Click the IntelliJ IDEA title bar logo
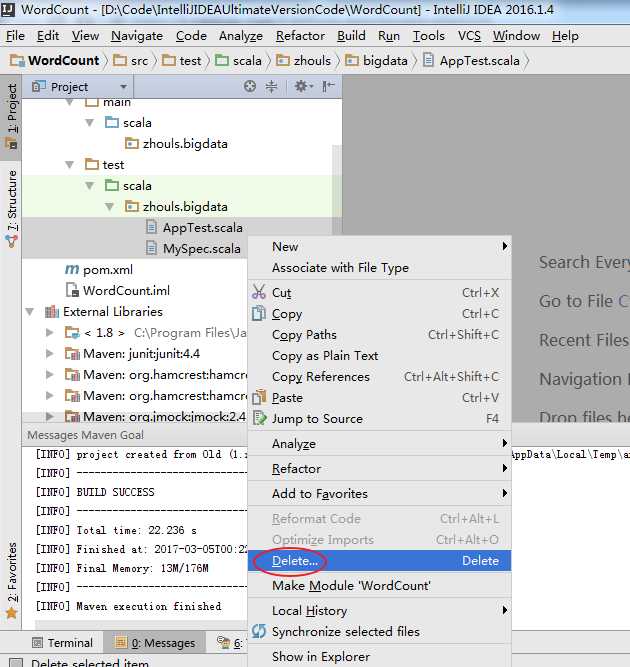630x667 pixels. [x=8, y=9]
